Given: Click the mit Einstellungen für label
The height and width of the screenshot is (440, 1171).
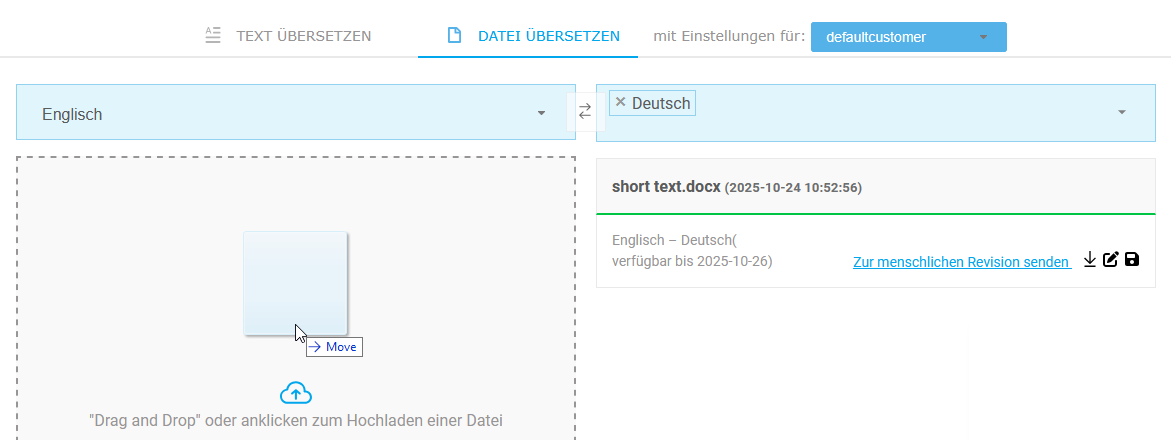Looking at the screenshot, I should pyautogui.click(x=729, y=36).
